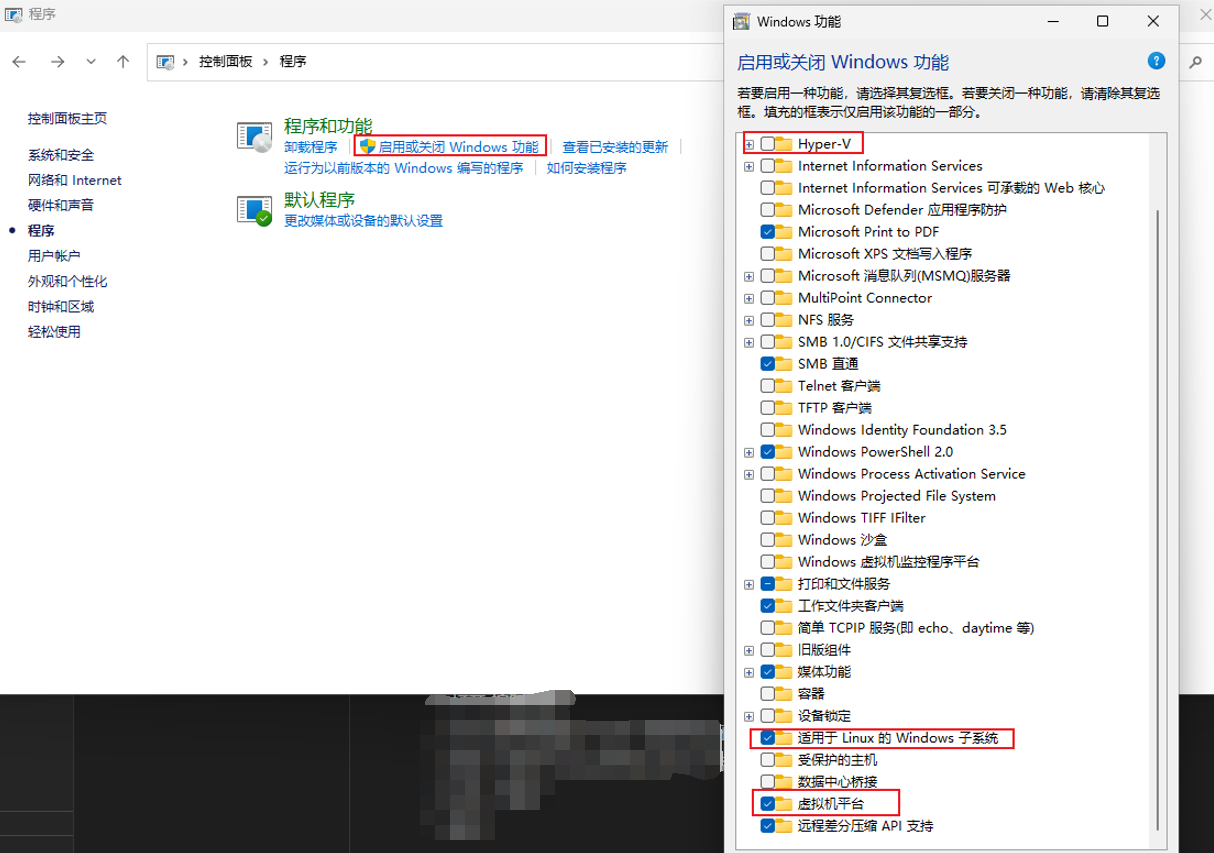
Task: Click the 数据中心桥接 folder icon
Action: [784, 782]
